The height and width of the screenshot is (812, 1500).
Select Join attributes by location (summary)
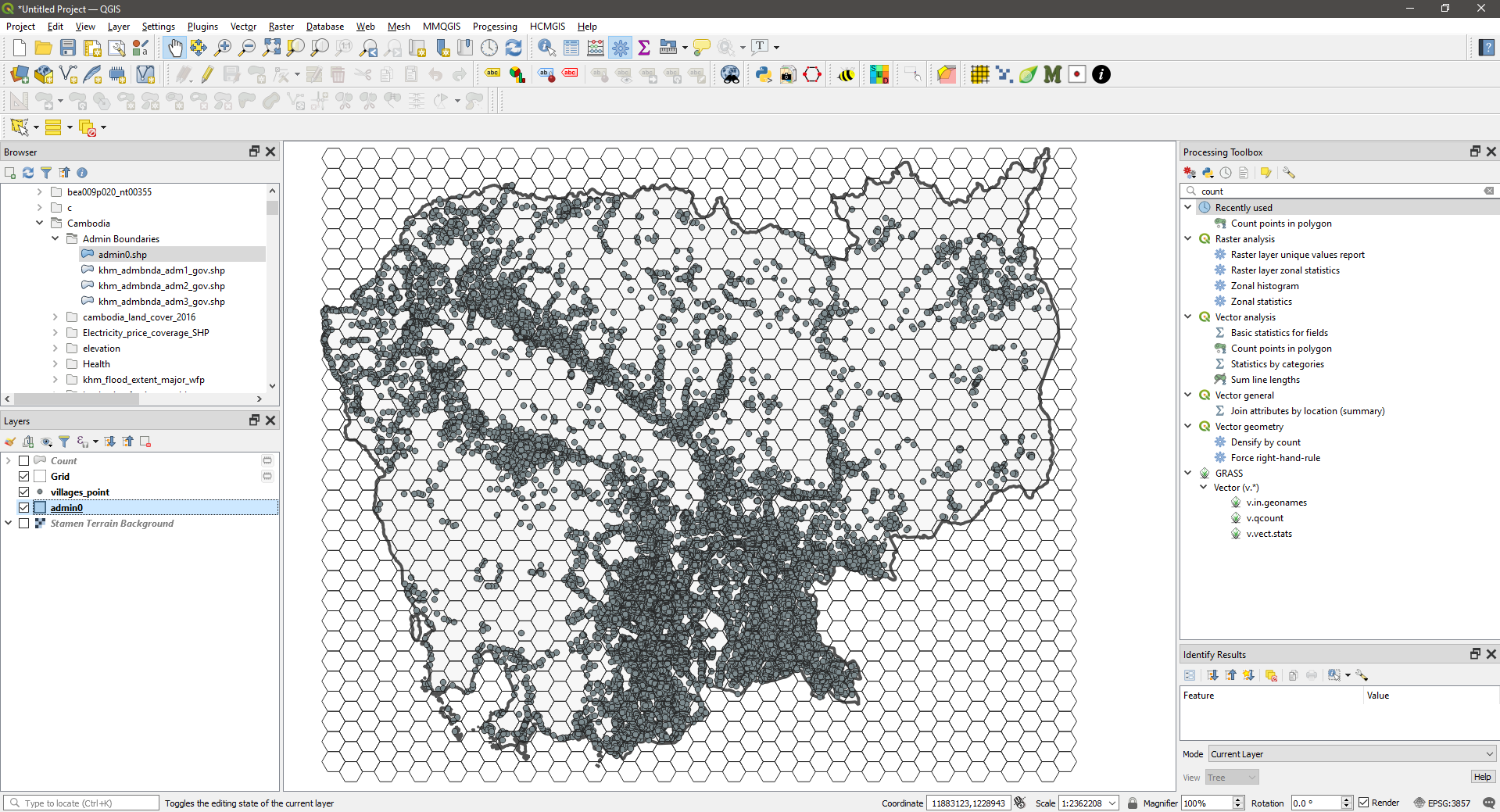click(1308, 411)
